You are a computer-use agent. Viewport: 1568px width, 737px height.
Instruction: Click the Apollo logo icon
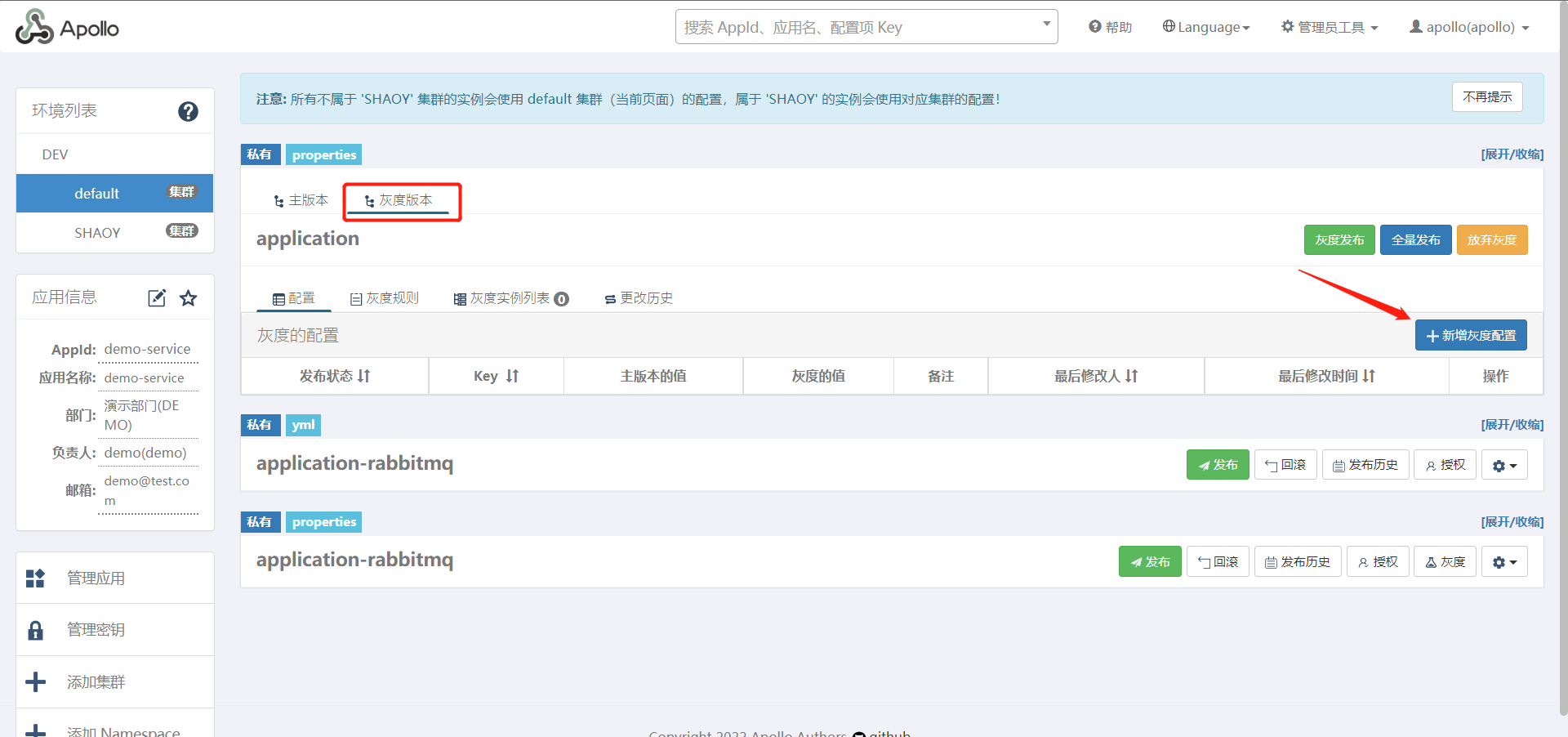[34, 28]
